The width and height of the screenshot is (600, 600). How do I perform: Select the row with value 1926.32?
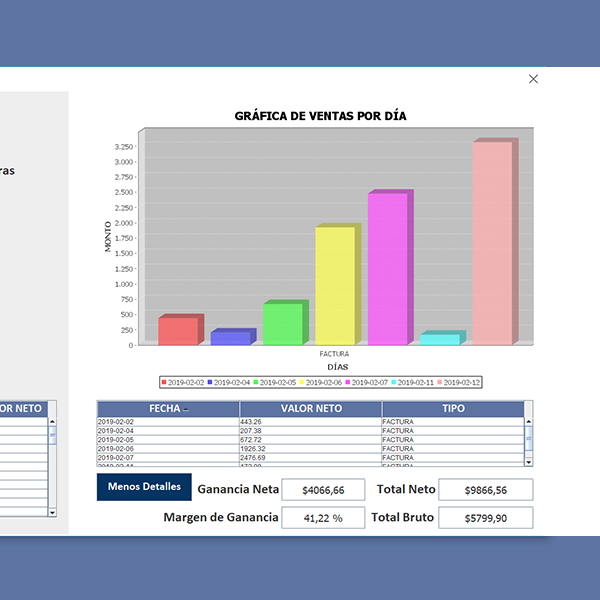pyautogui.click(x=310, y=449)
